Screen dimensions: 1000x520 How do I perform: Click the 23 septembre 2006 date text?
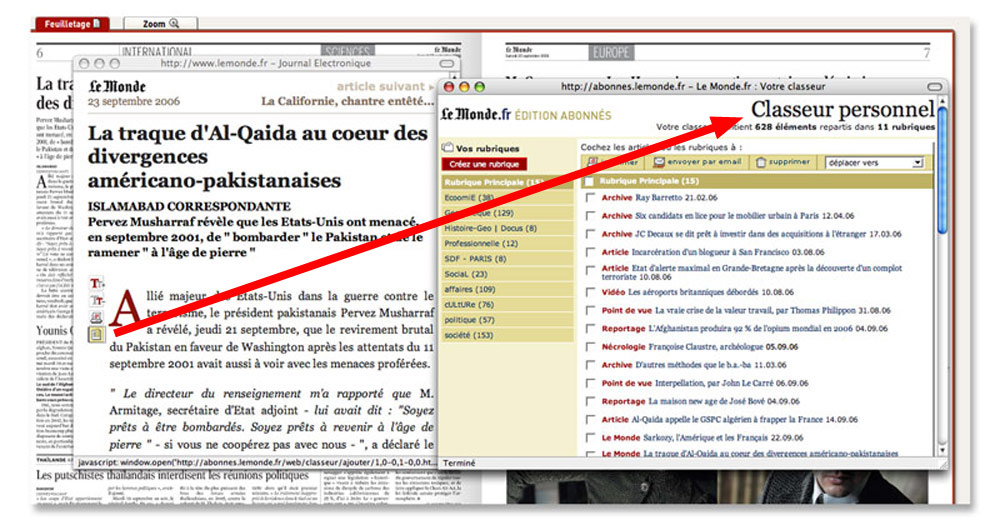(134, 101)
